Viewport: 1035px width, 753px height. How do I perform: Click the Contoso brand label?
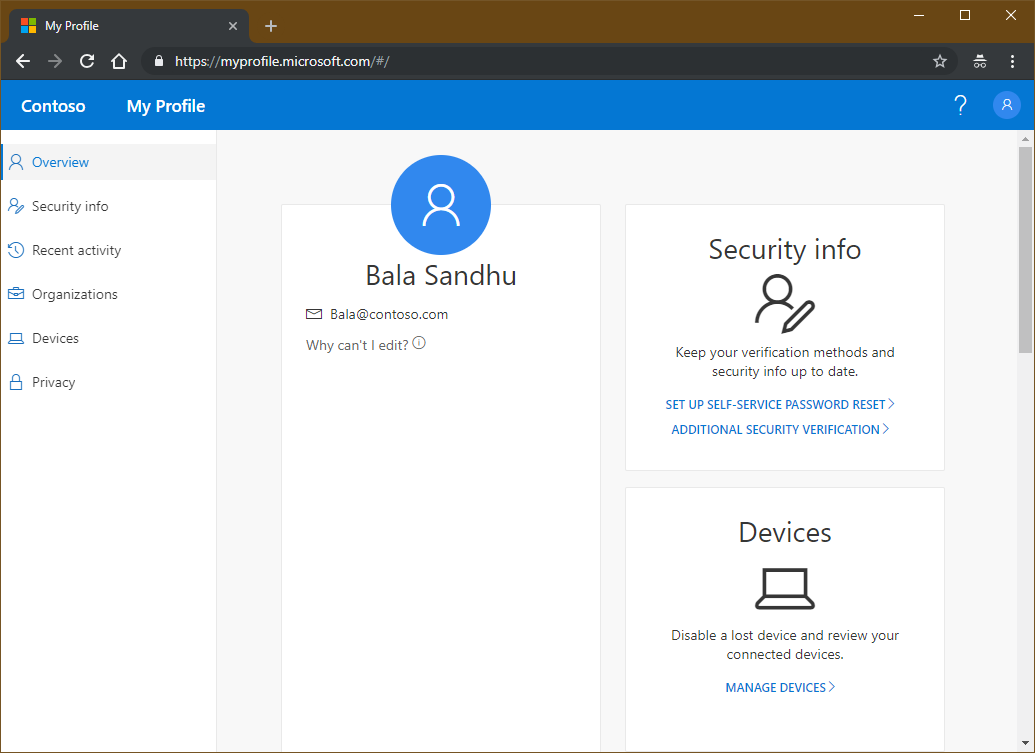(x=53, y=105)
